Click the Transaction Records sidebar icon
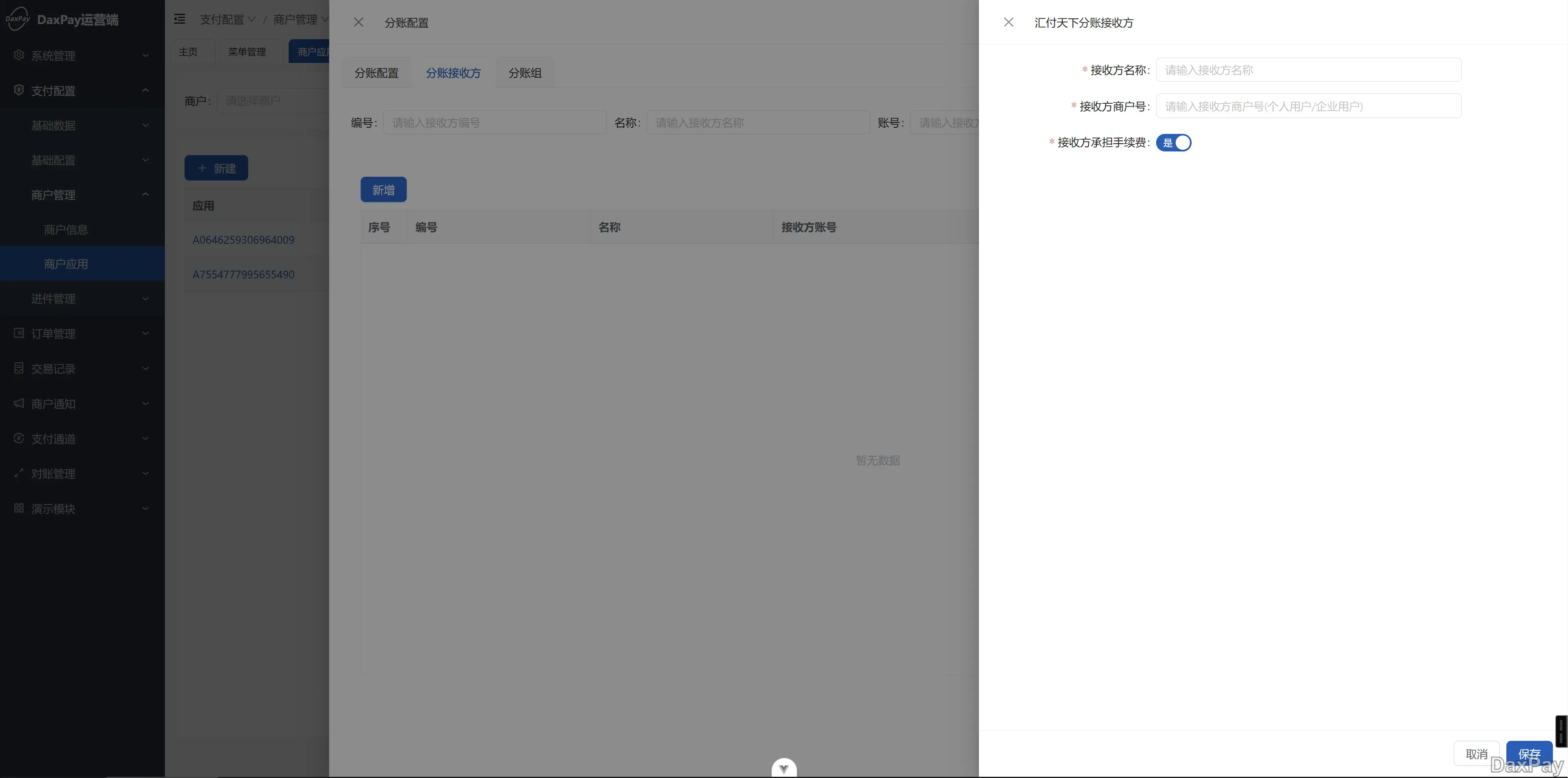 (19, 368)
